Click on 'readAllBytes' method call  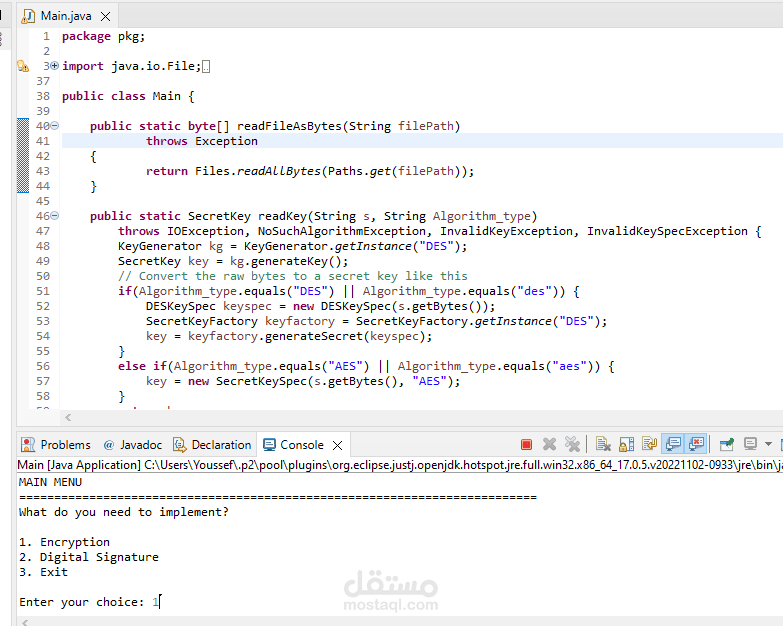click(279, 171)
